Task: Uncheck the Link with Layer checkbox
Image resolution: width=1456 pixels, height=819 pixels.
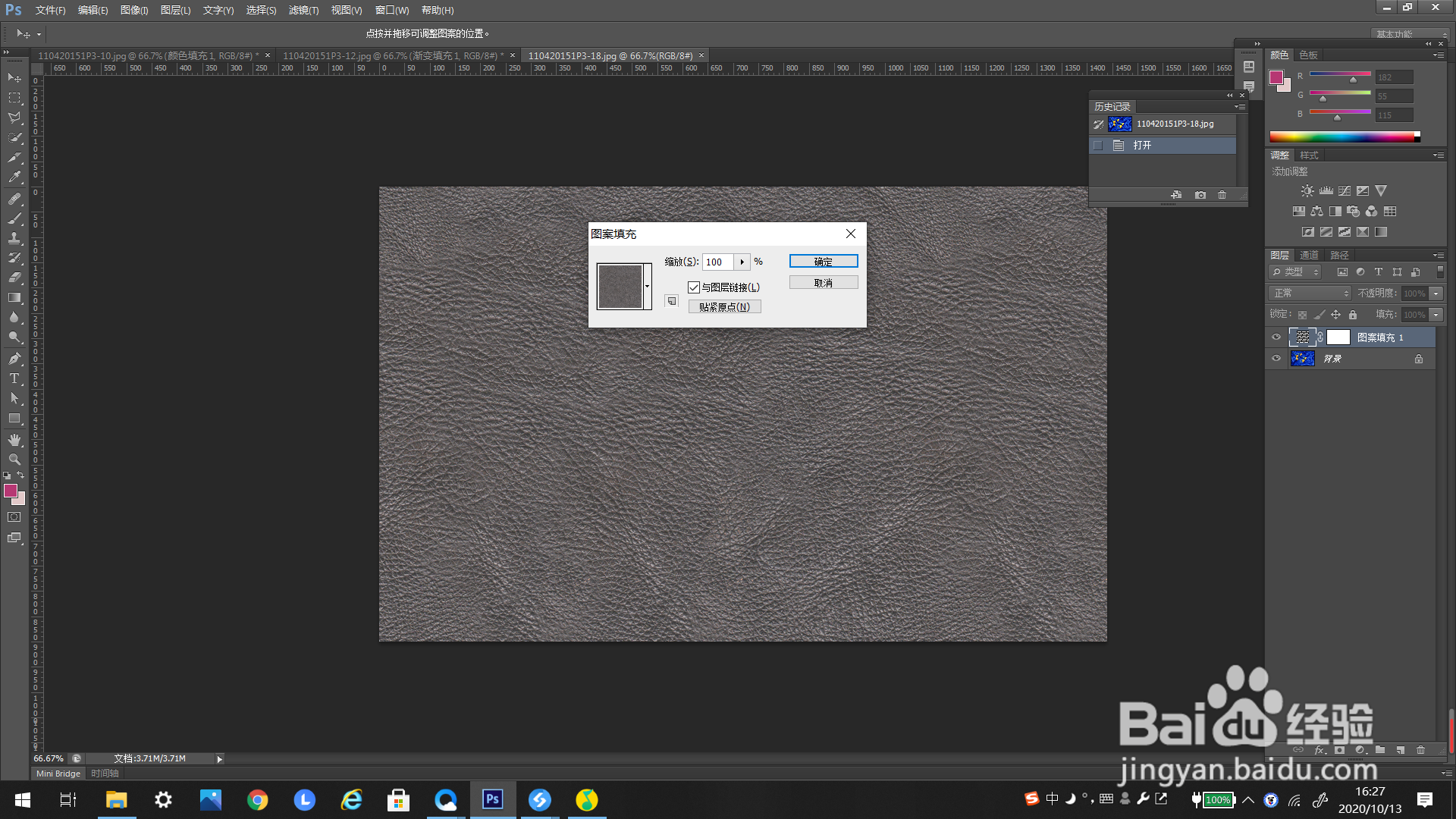Action: coord(693,287)
